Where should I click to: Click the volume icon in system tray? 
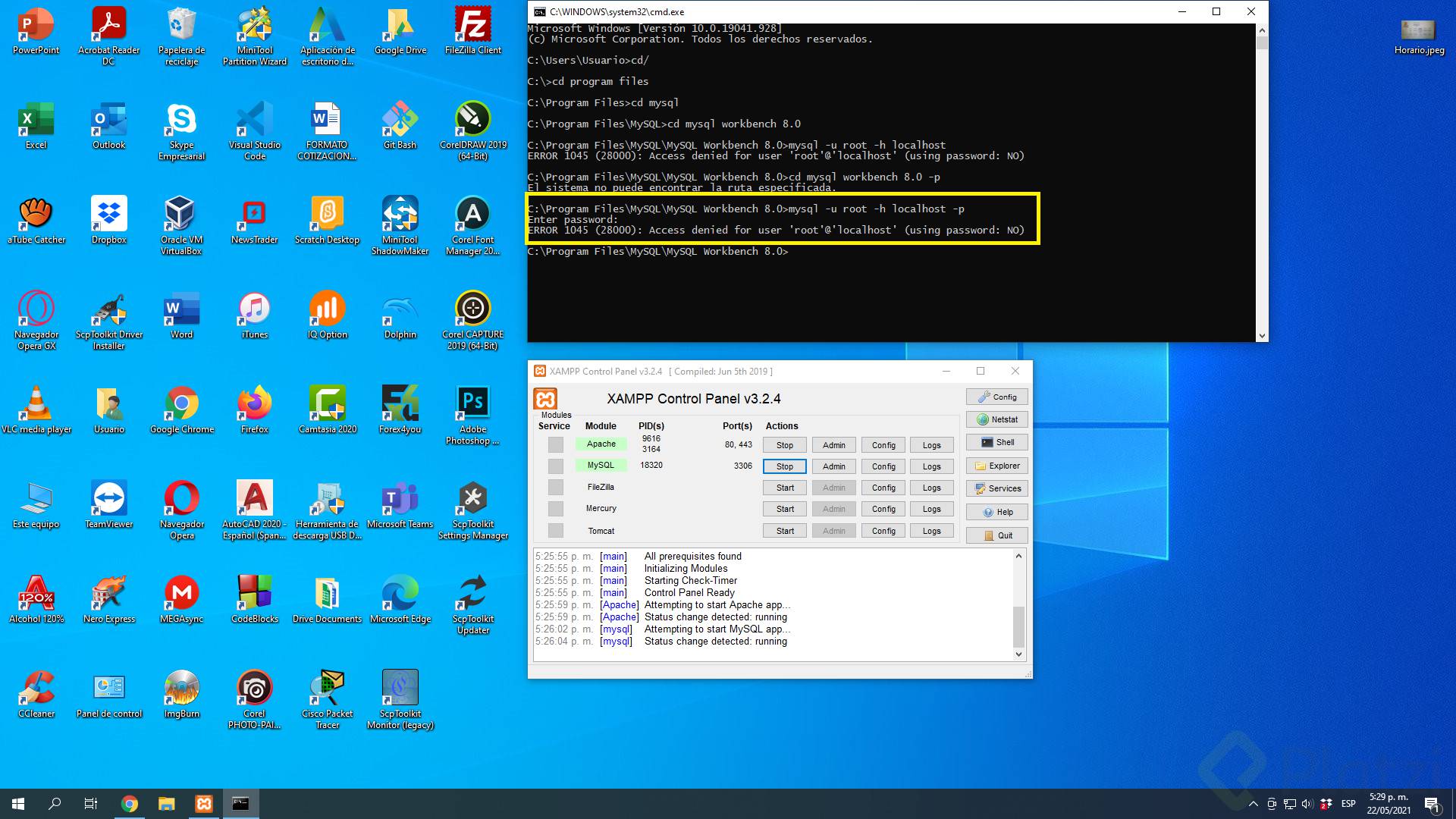click(x=1307, y=804)
